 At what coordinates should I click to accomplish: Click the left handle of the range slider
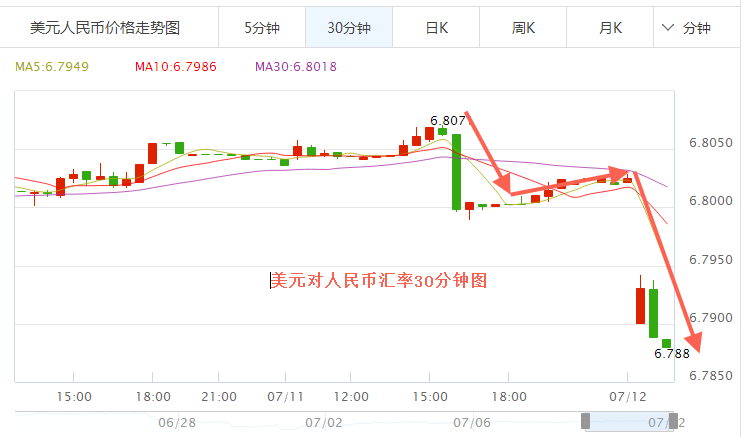point(585,421)
